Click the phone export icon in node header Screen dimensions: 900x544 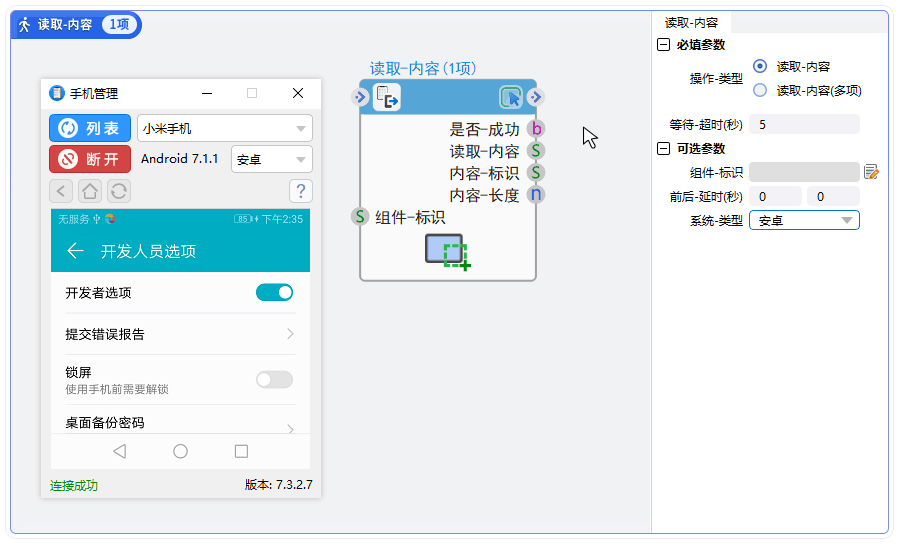pyautogui.click(x=387, y=97)
